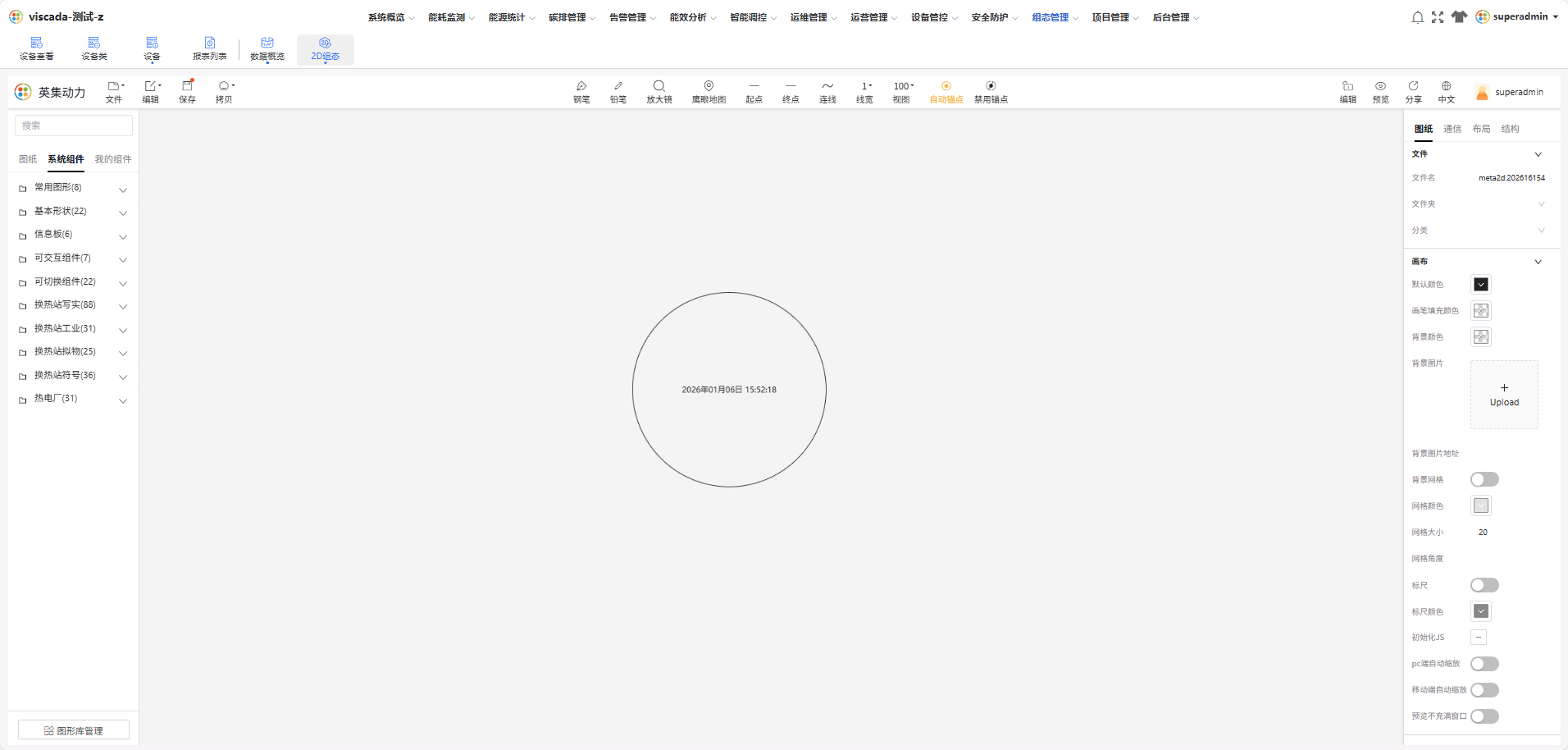The image size is (1568, 750).
Task: Open the theme shirt icon
Action: click(x=1459, y=17)
